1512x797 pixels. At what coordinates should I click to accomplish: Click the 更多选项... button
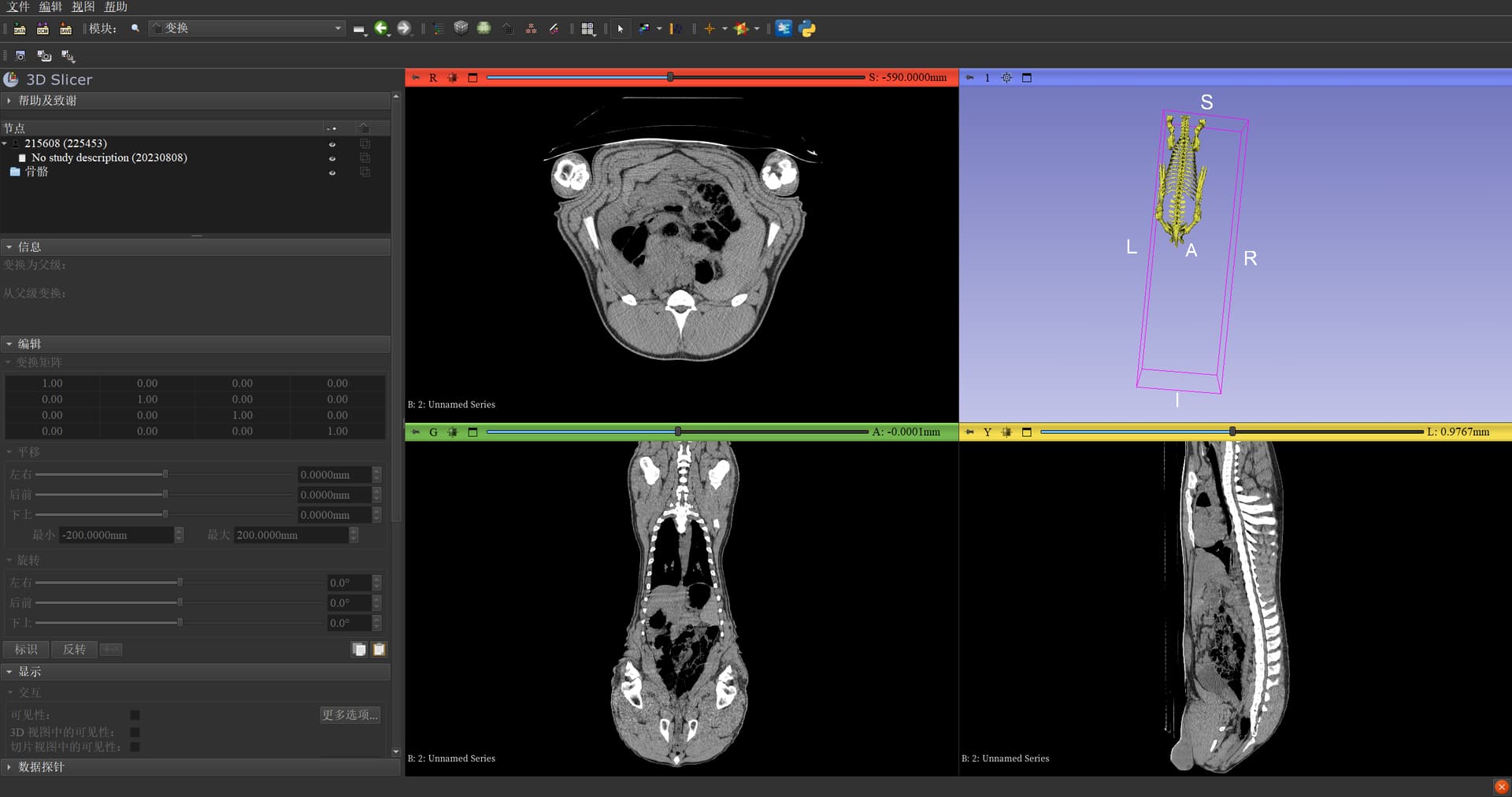[350, 715]
